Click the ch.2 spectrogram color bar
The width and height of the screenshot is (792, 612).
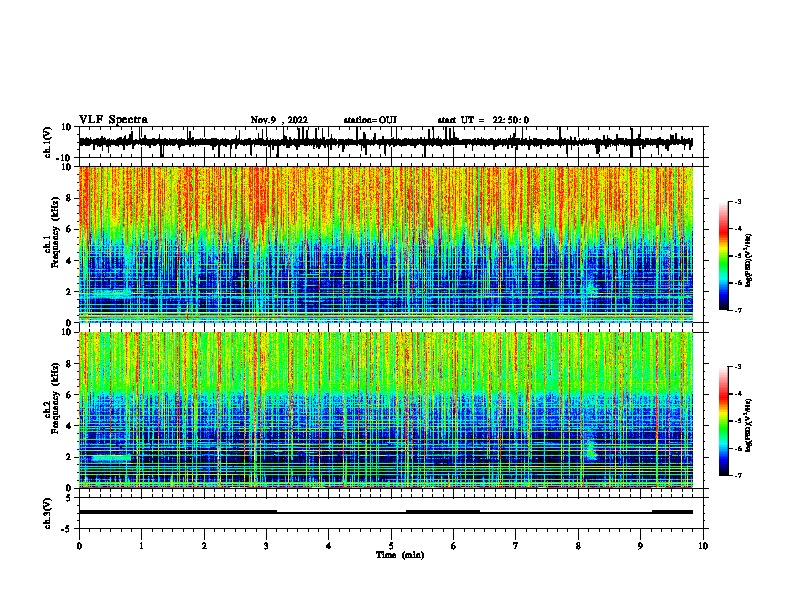(724, 421)
